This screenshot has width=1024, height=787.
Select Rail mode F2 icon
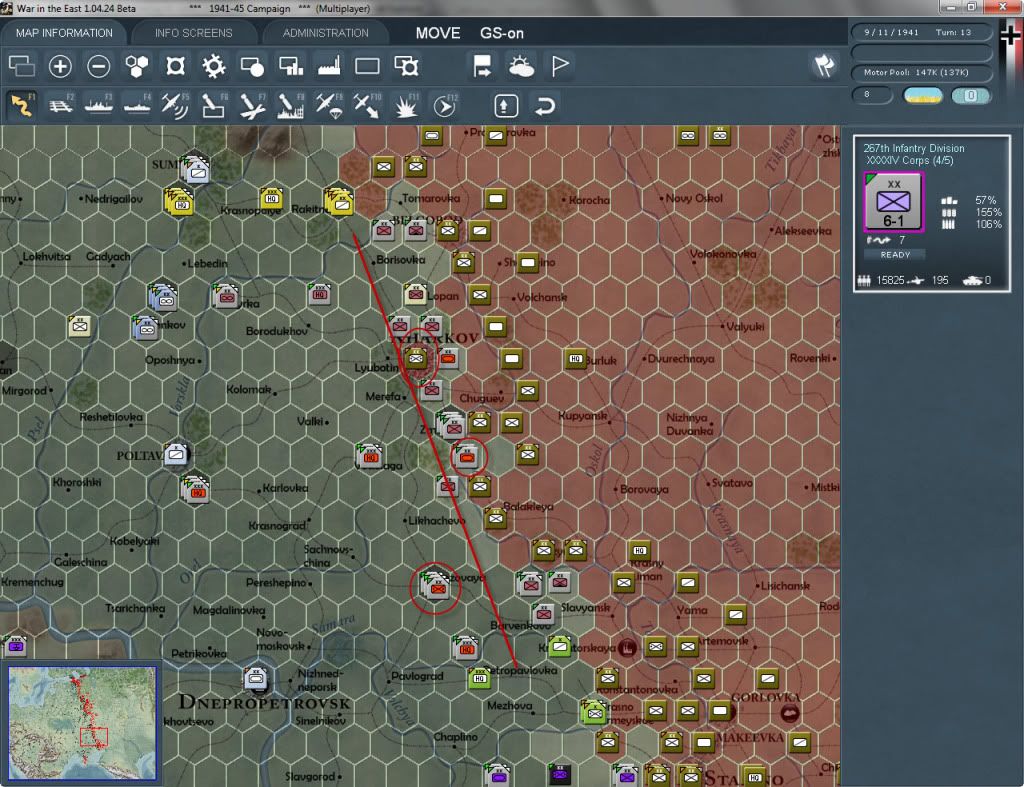(61, 106)
